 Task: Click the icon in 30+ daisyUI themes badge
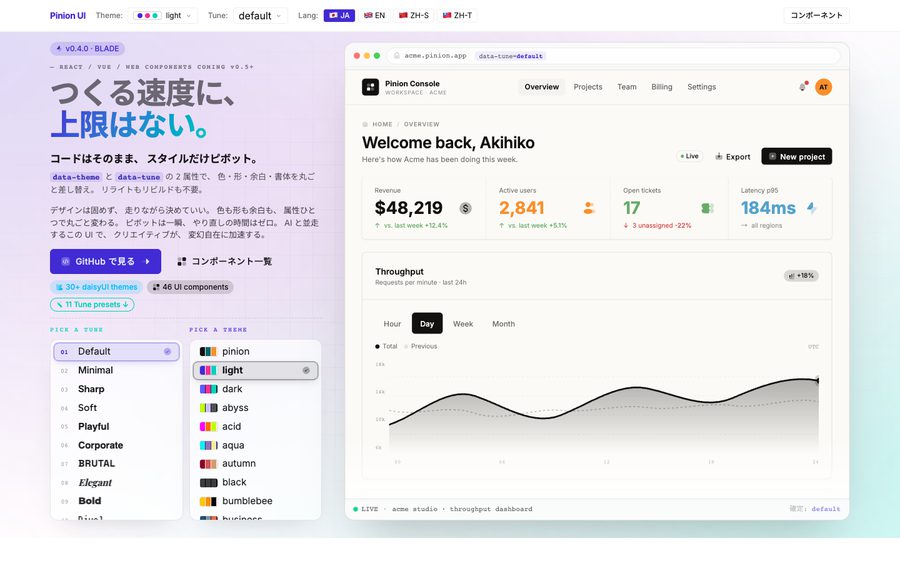[x=59, y=287]
